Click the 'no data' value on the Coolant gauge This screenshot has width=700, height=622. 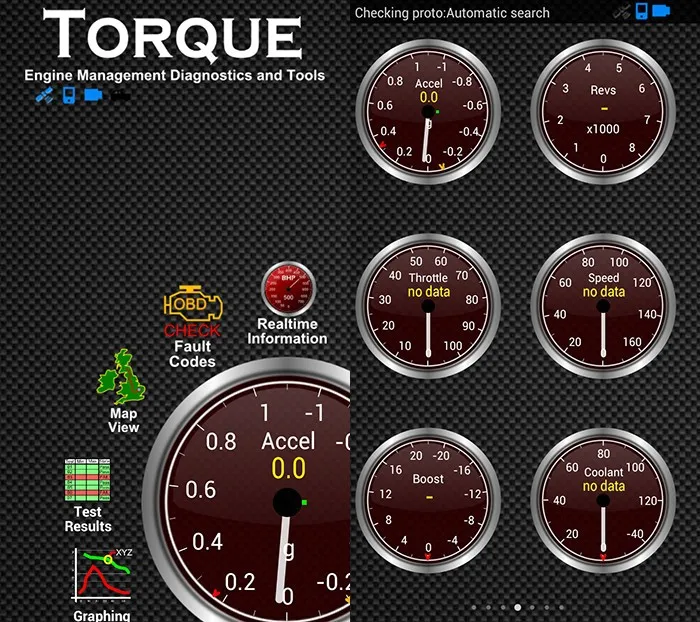(x=604, y=486)
